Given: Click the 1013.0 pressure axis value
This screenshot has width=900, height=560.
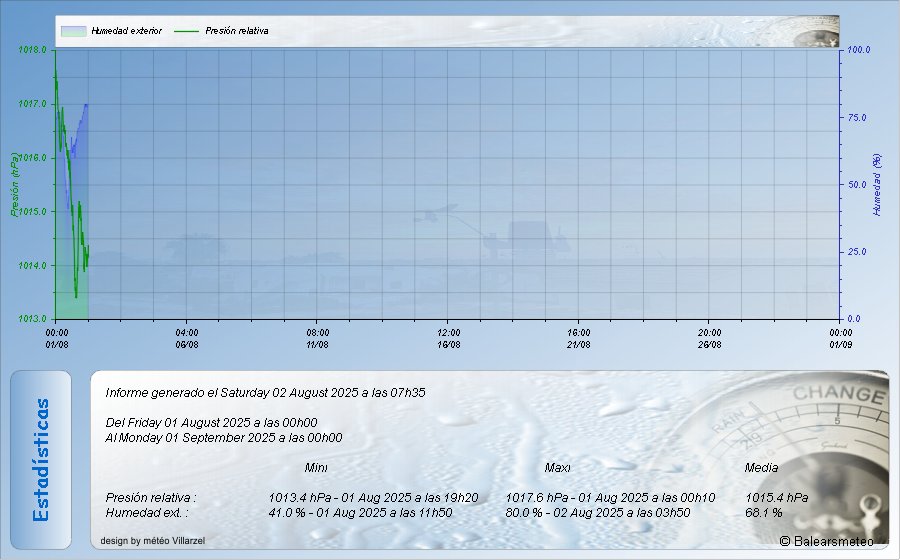Looking at the screenshot, I should click(x=33, y=319).
